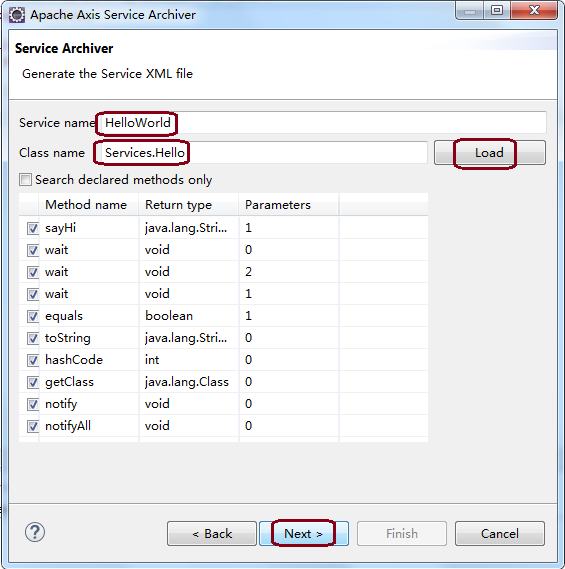Close the Service Archiver window with X

pyautogui.click(x=534, y=11)
